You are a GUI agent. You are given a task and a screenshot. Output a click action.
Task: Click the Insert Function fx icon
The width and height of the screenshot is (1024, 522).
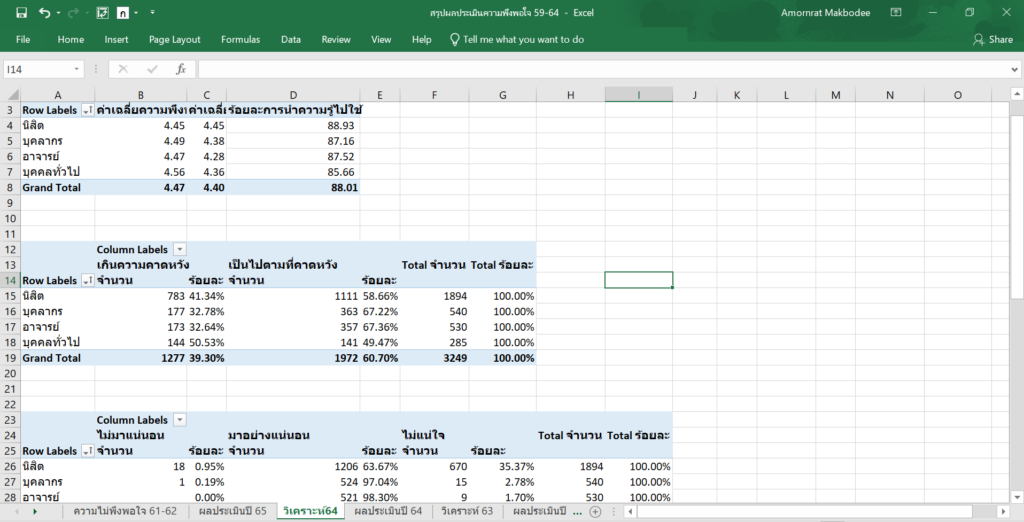pyautogui.click(x=181, y=69)
